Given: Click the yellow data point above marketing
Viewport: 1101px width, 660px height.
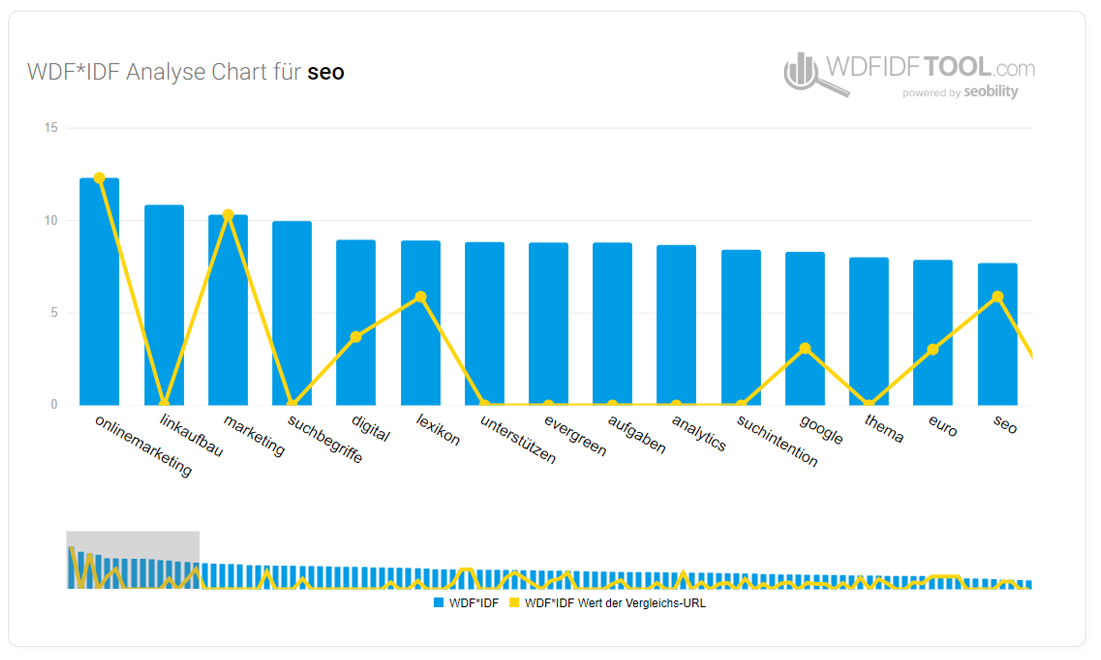Looking at the screenshot, I should click(228, 215).
